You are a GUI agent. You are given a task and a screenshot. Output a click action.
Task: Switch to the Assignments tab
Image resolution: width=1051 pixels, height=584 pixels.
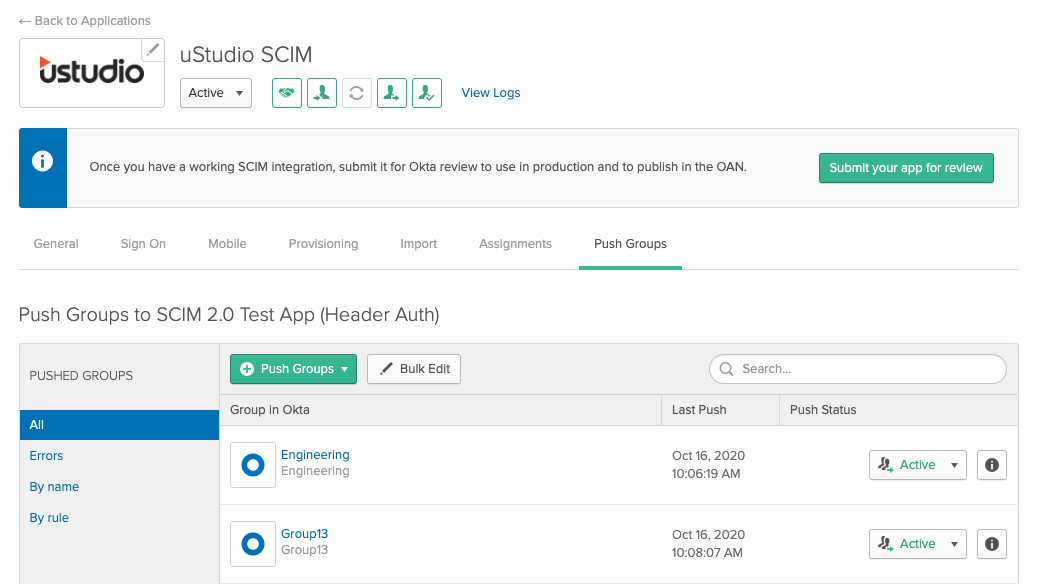(515, 244)
